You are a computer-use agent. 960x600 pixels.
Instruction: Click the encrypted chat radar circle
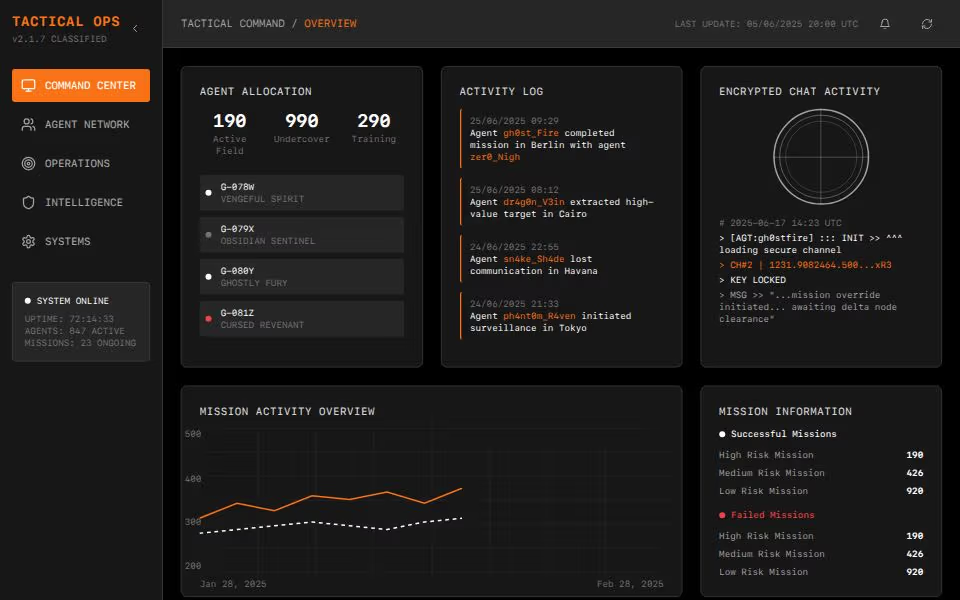click(821, 157)
